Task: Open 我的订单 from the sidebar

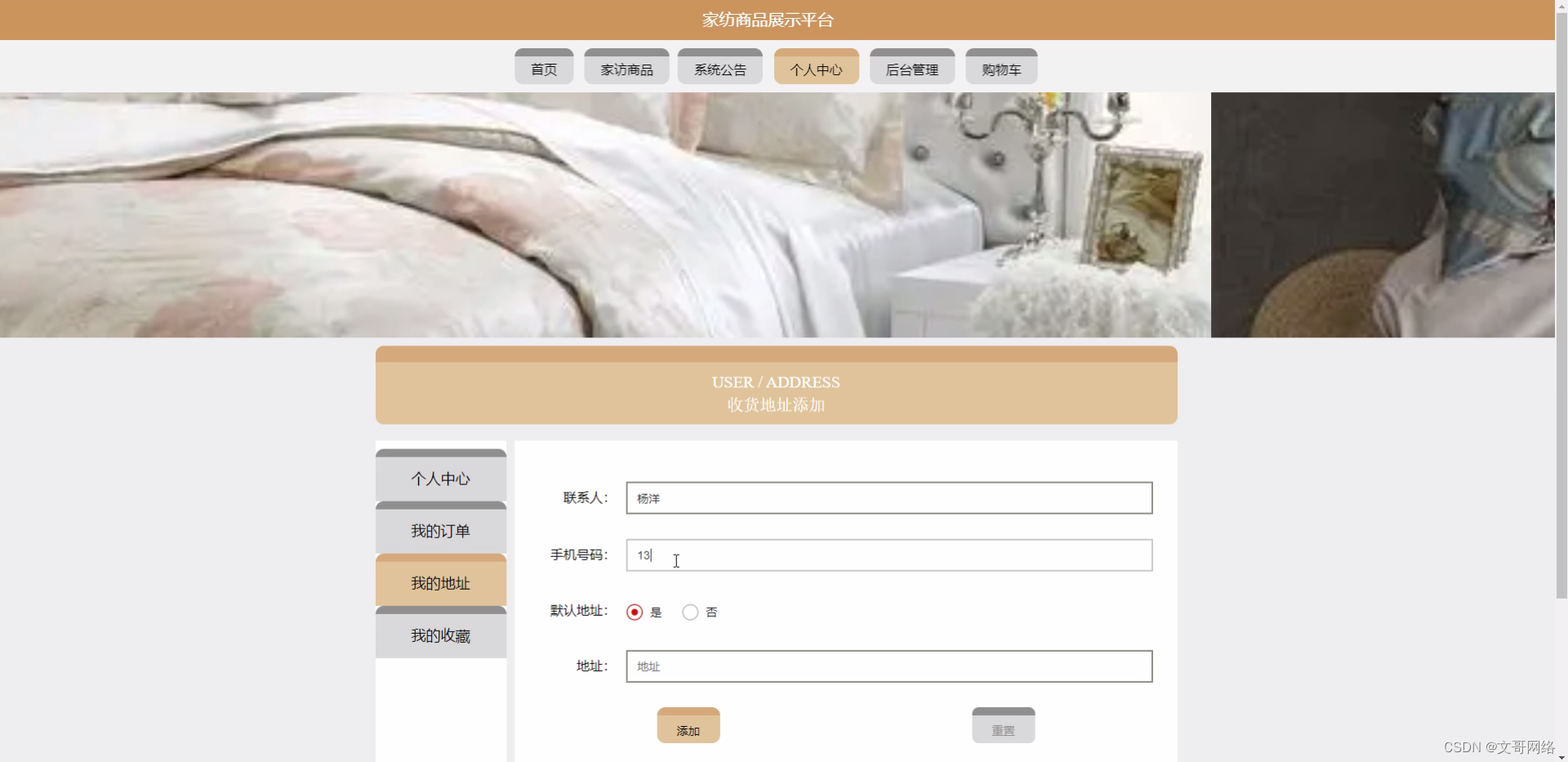Action: pos(440,530)
